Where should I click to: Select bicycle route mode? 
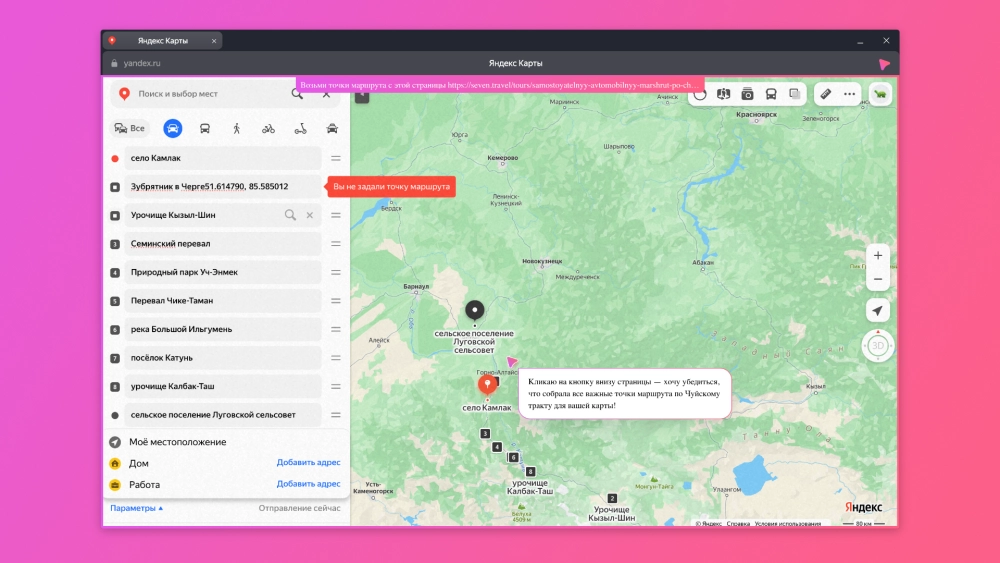coord(268,128)
